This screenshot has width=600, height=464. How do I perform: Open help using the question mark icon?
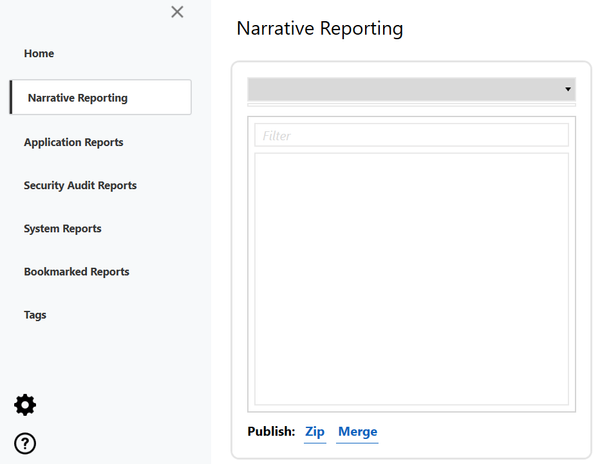click(x=25, y=443)
